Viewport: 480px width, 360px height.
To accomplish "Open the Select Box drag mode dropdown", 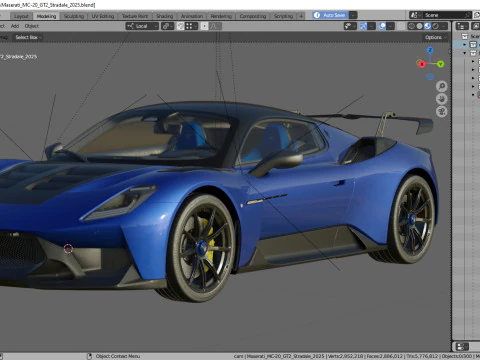I will tap(28, 37).
